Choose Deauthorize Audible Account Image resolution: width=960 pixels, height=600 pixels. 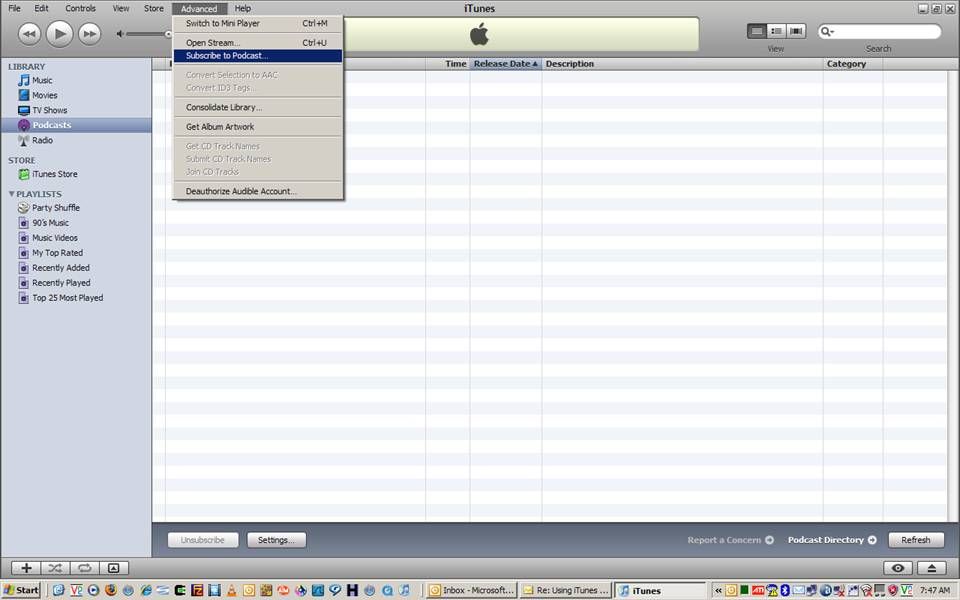point(258,191)
